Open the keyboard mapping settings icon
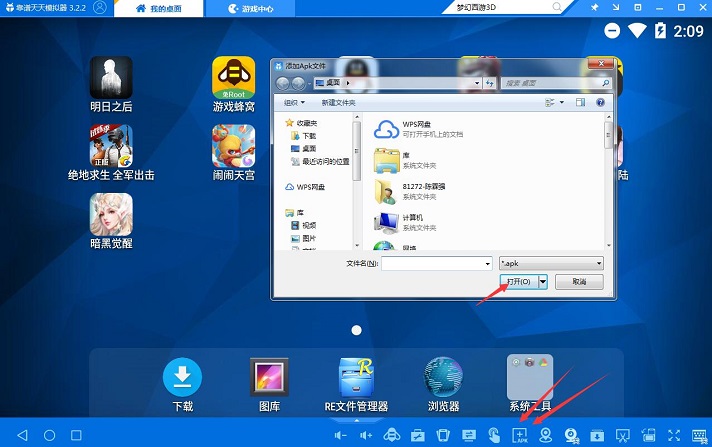 [x=700, y=436]
